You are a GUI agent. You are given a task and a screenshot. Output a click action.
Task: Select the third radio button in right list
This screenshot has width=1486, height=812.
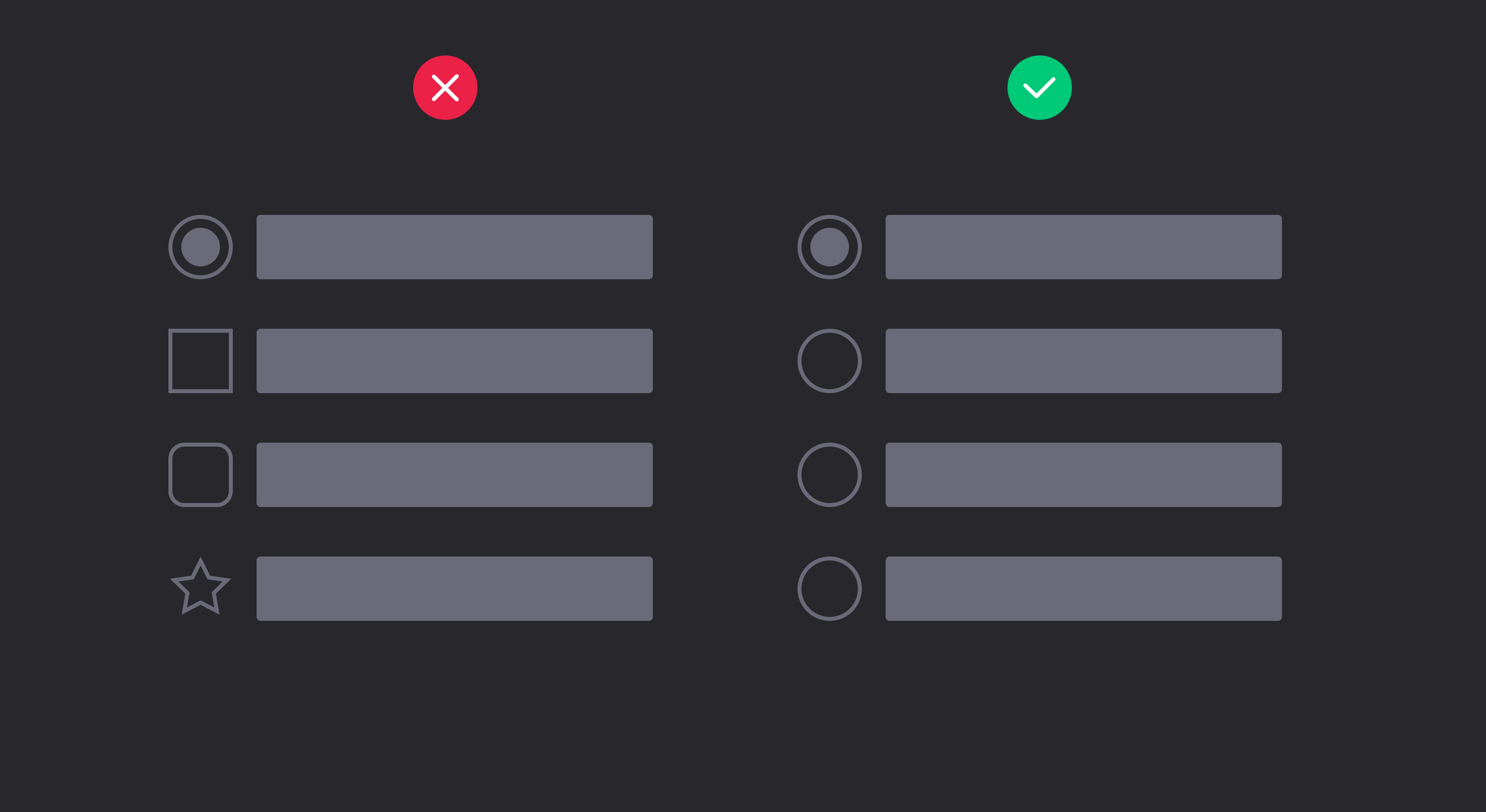tap(829, 475)
